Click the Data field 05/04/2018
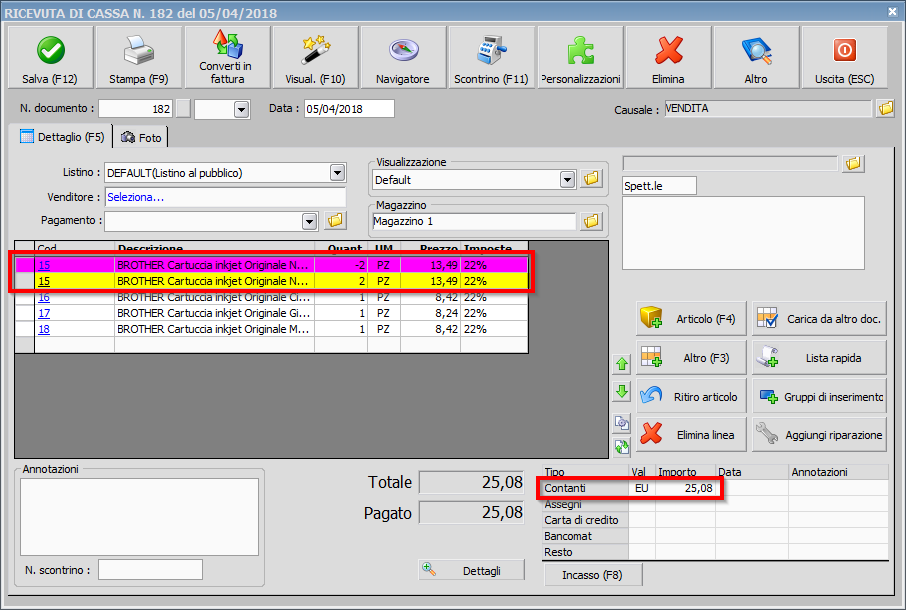This screenshot has width=906, height=610. [x=349, y=109]
